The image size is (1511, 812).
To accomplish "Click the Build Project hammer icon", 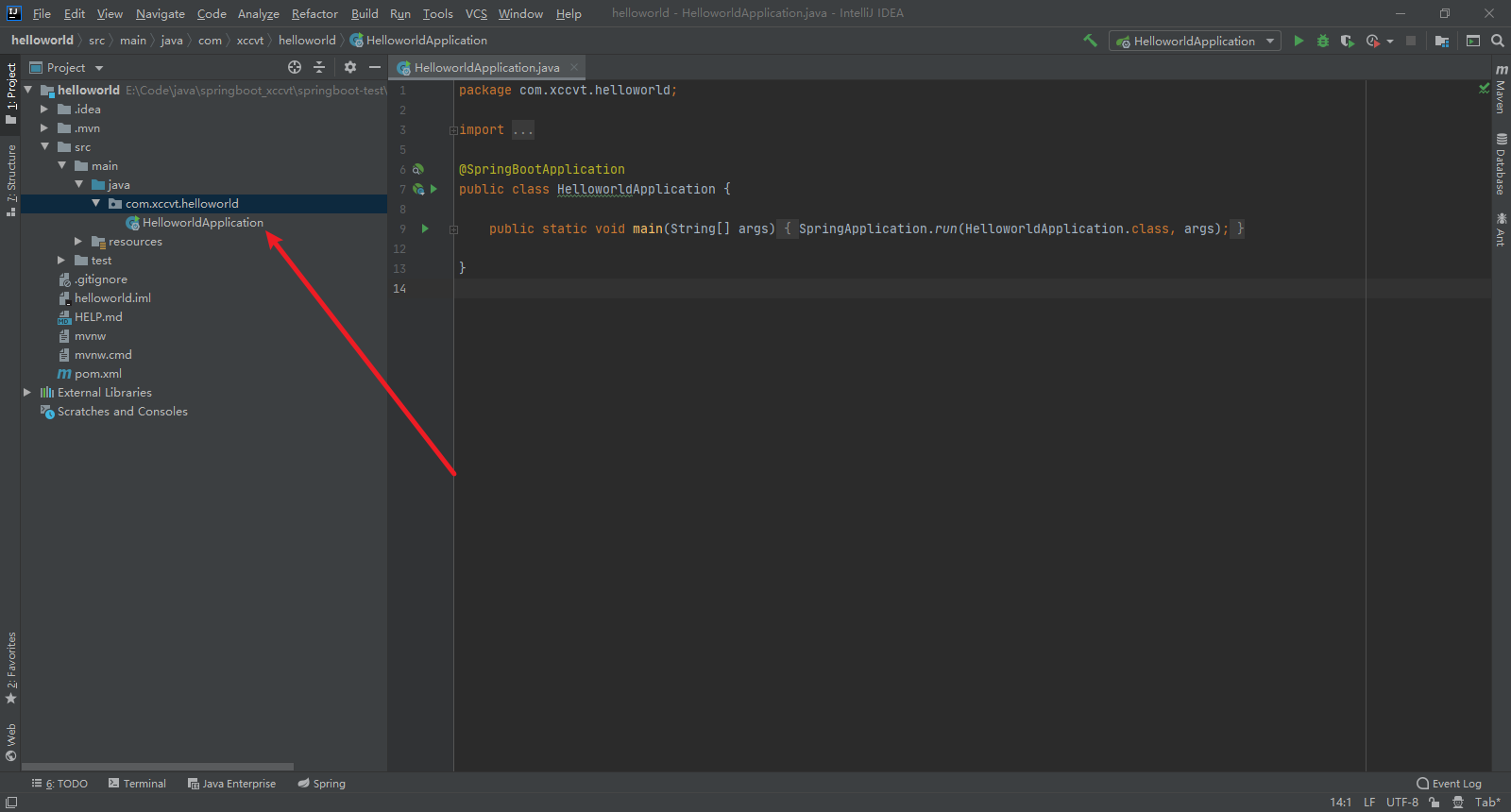I will click(1090, 41).
